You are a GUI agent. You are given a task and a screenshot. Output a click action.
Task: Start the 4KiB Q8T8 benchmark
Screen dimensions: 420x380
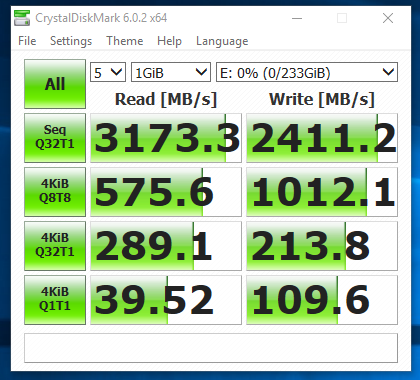55,192
